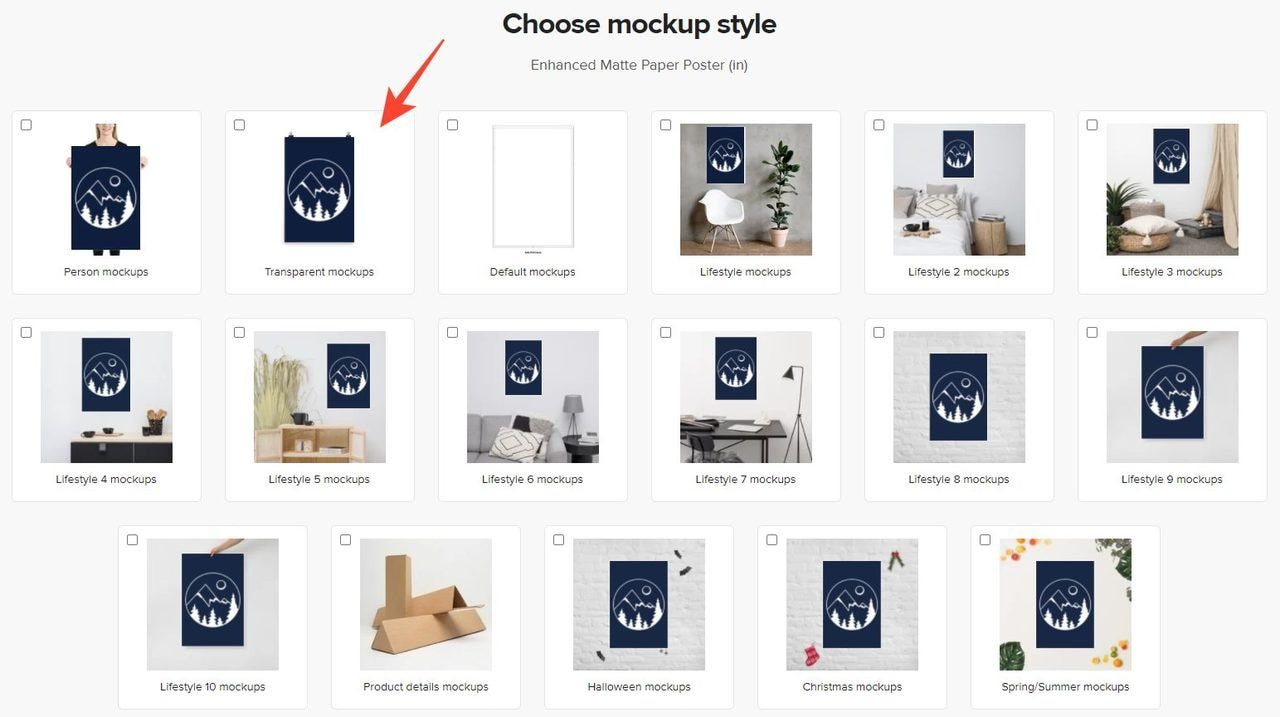Click the Lifestyle 10 mockups label

213,687
